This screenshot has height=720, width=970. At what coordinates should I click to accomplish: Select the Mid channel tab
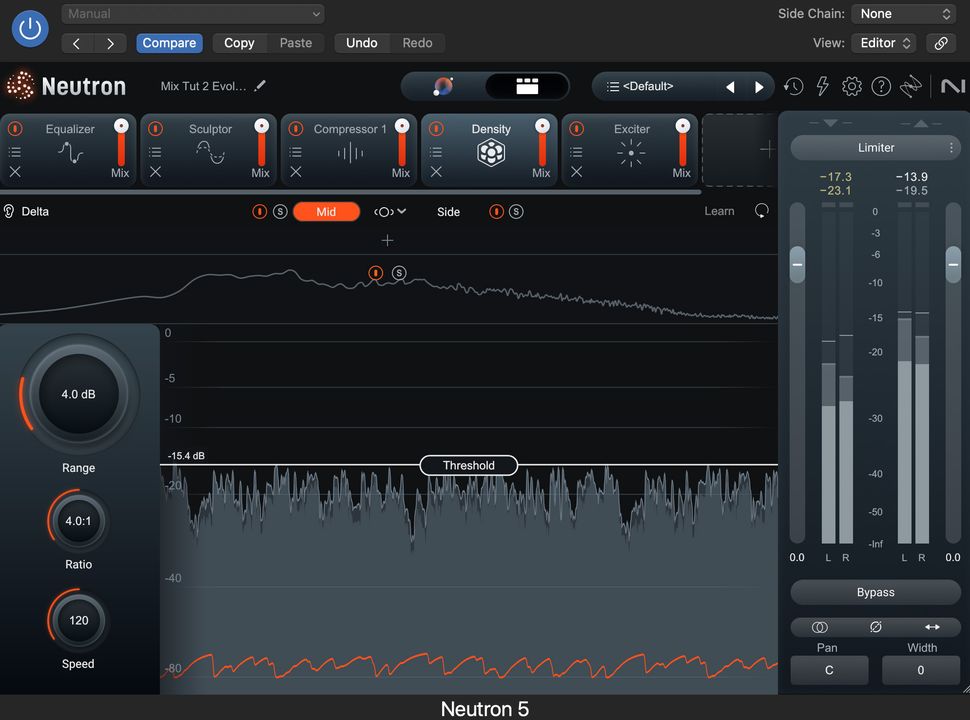click(326, 211)
